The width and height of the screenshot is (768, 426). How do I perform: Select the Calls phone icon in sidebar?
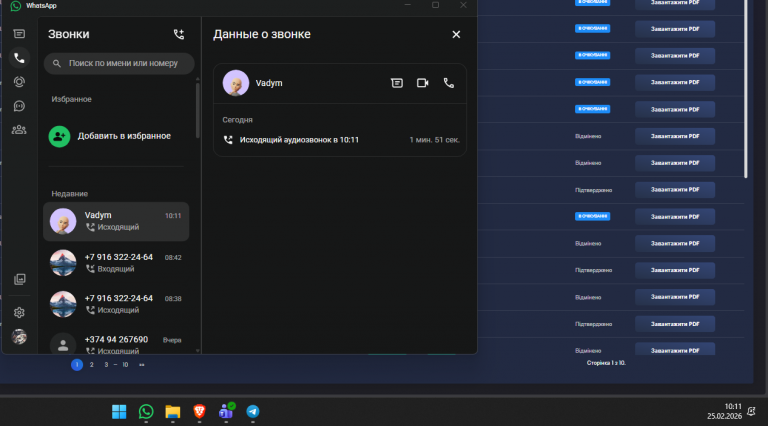click(19, 58)
